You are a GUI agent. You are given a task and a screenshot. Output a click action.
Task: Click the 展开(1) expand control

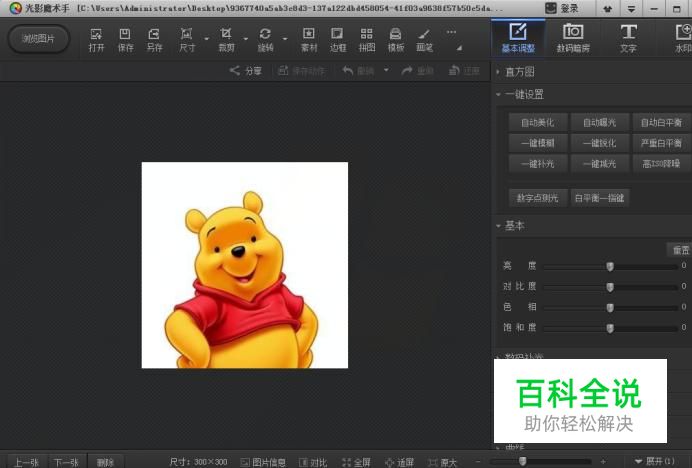tap(655, 461)
